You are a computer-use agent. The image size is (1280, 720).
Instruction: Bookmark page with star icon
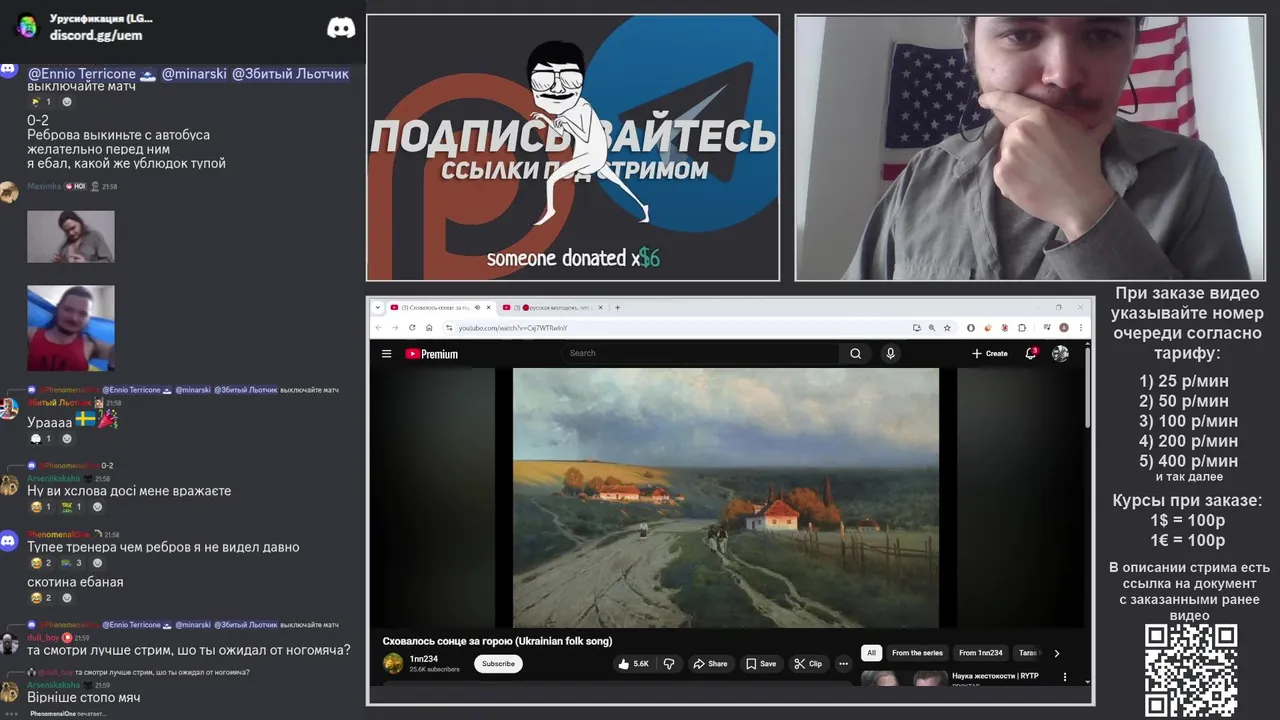(947, 328)
